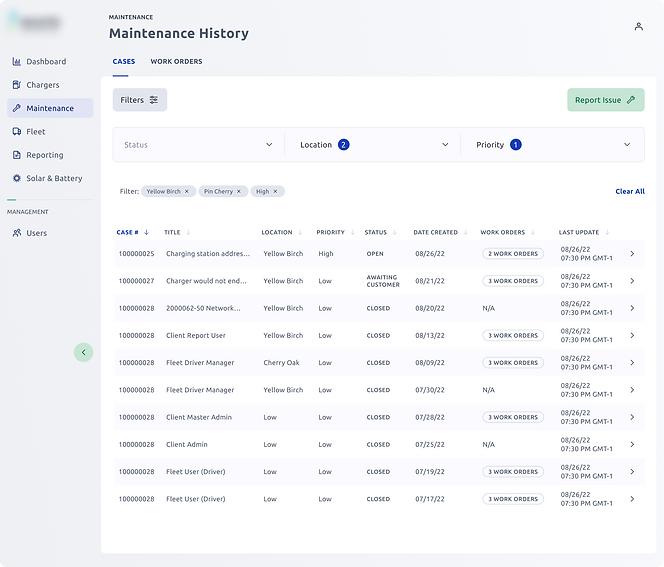Click the Report Issue button
The width and height of the screenshot is (664, 567).
click(x=606, y=100)
